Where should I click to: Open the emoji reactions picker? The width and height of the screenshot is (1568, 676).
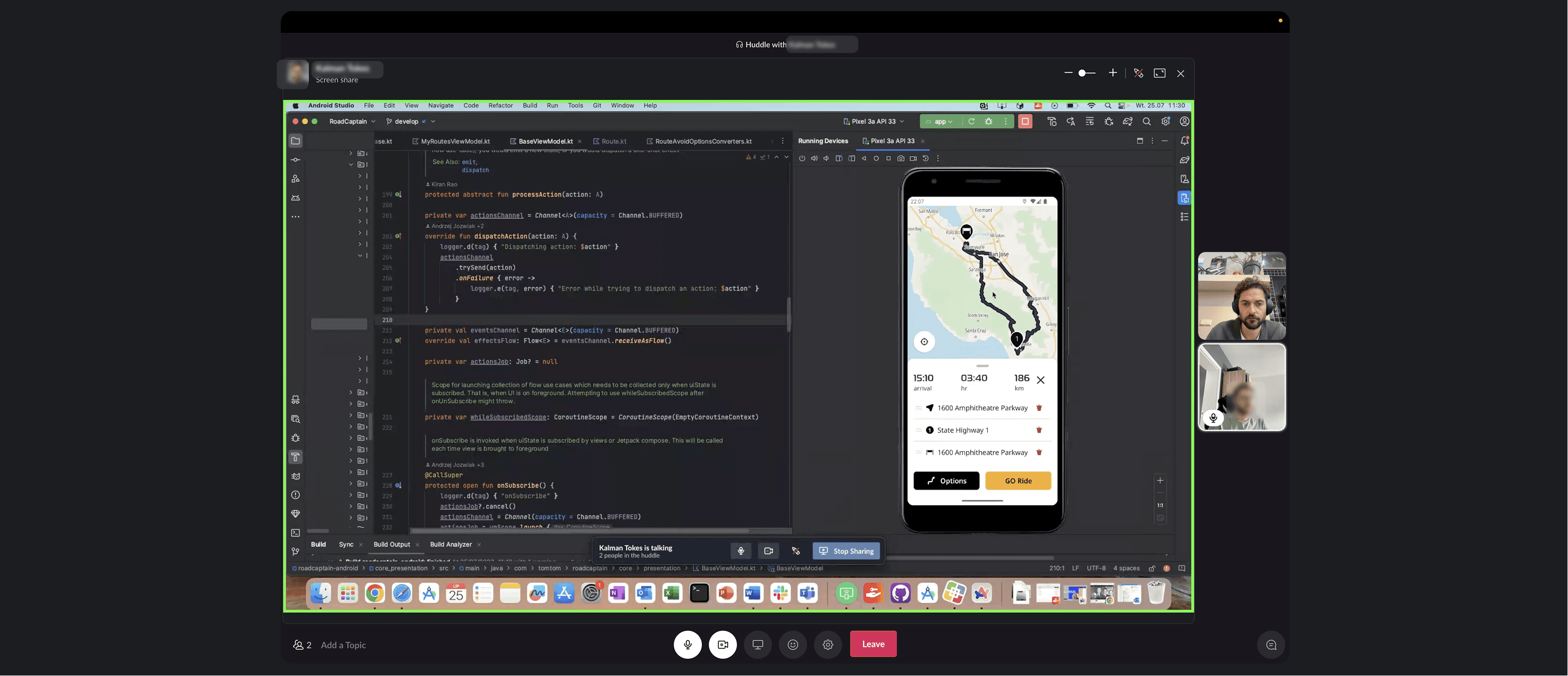pos(792,644)
